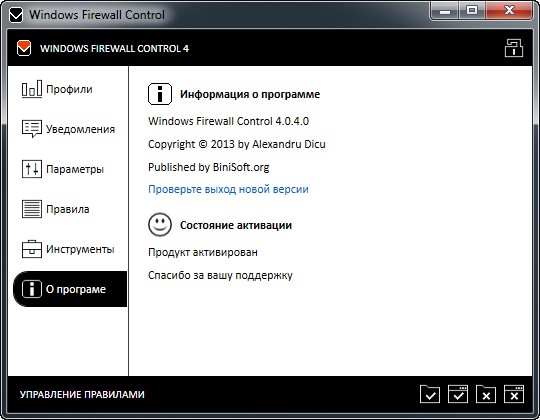Click the padlock icon in header
This screenshot has height=420, width=540.
pos(514,48)
